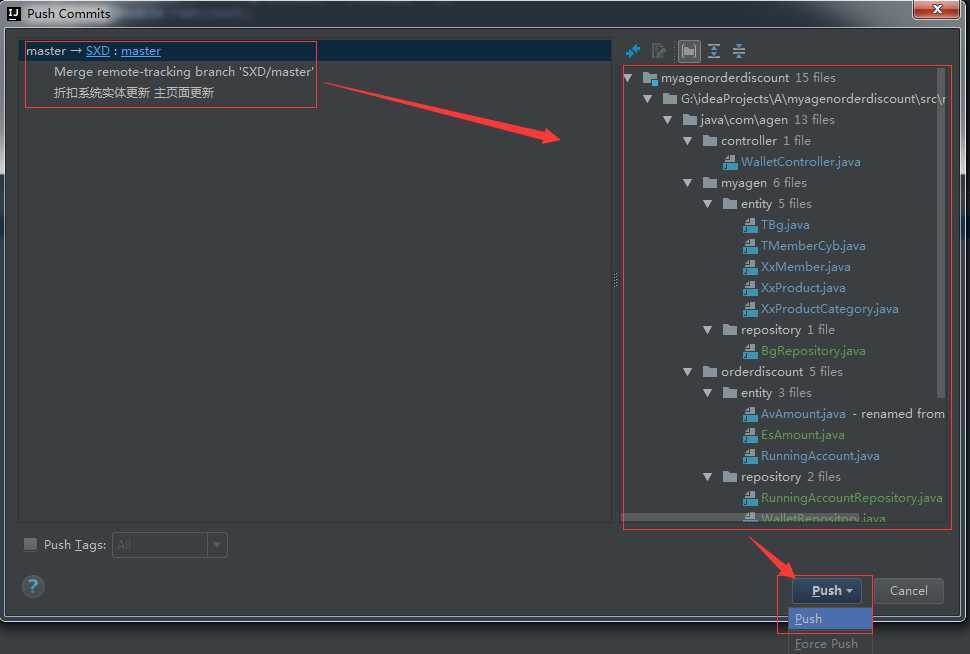Image resolution: width=970 pixels, height=654 pixels.
Task: Click the Push button
Action: (x=826, y=591)
